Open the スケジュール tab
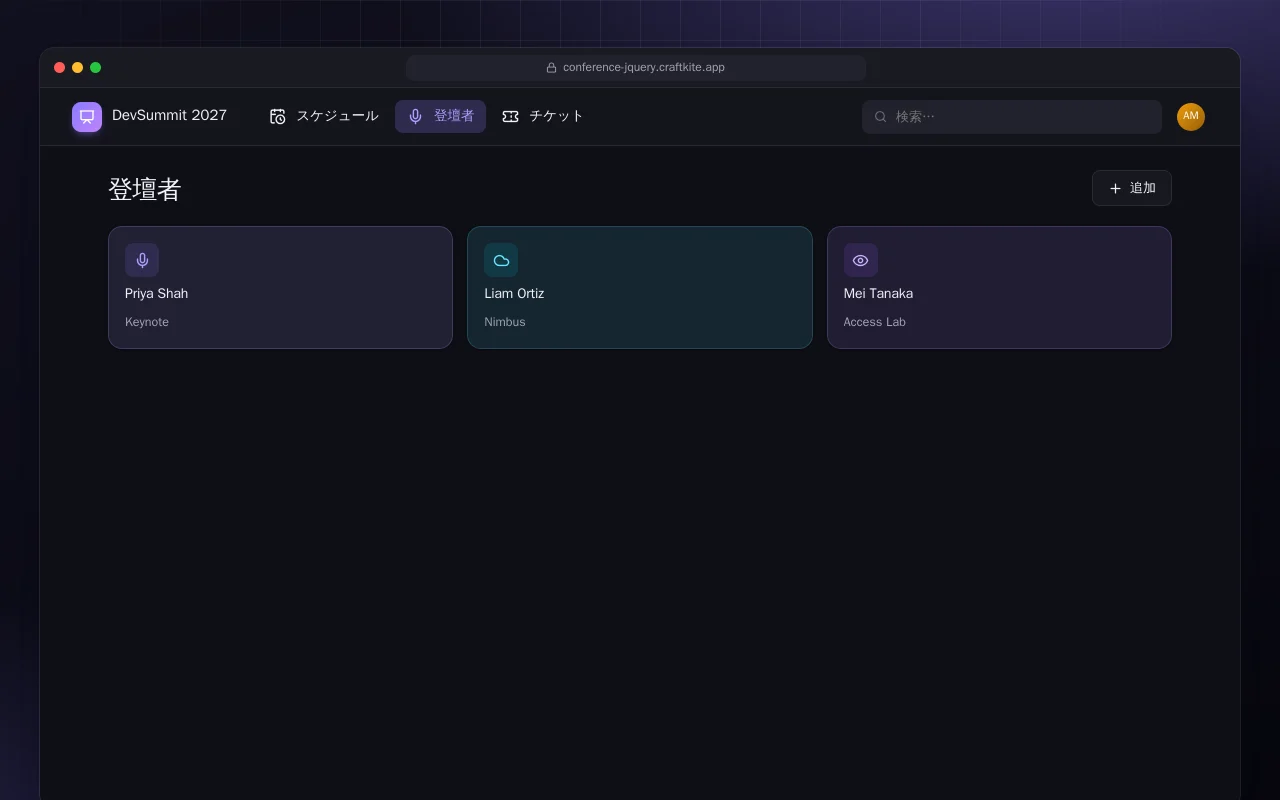This screenshot has height=800, width=1280. [x=324, y=116]
